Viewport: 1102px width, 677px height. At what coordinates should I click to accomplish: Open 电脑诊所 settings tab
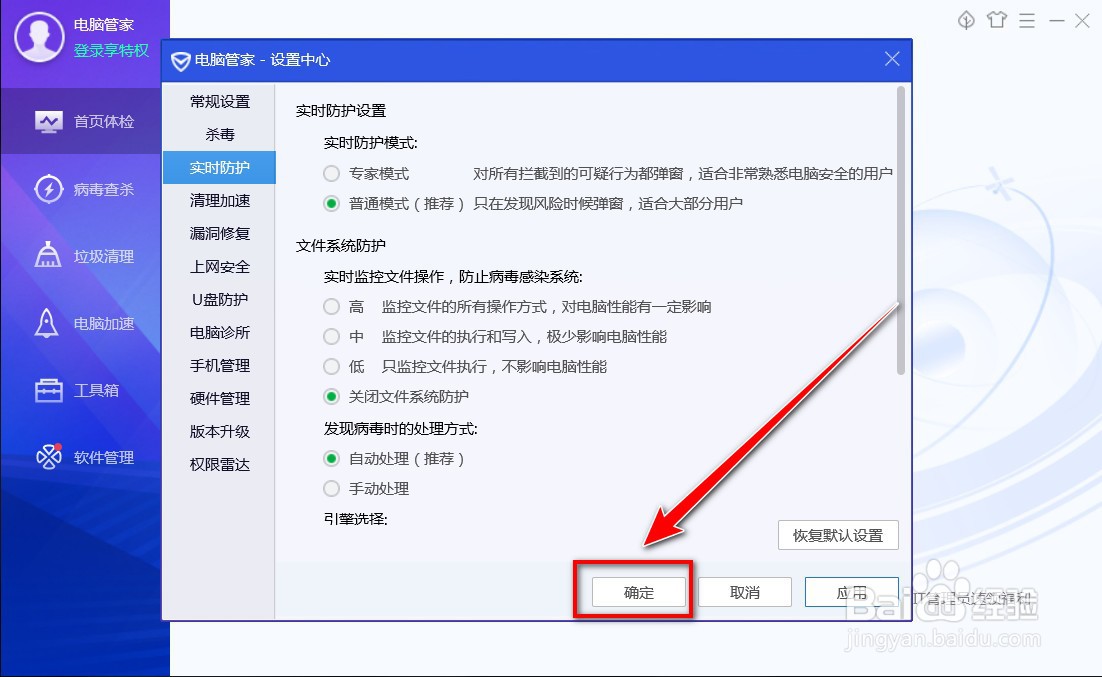point(219,333)
